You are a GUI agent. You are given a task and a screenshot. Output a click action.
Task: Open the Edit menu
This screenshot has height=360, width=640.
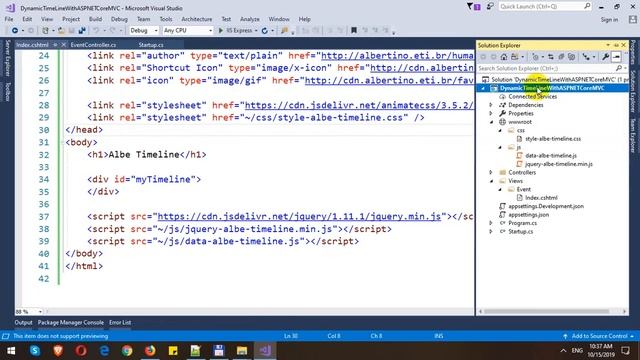pos(27,19)
